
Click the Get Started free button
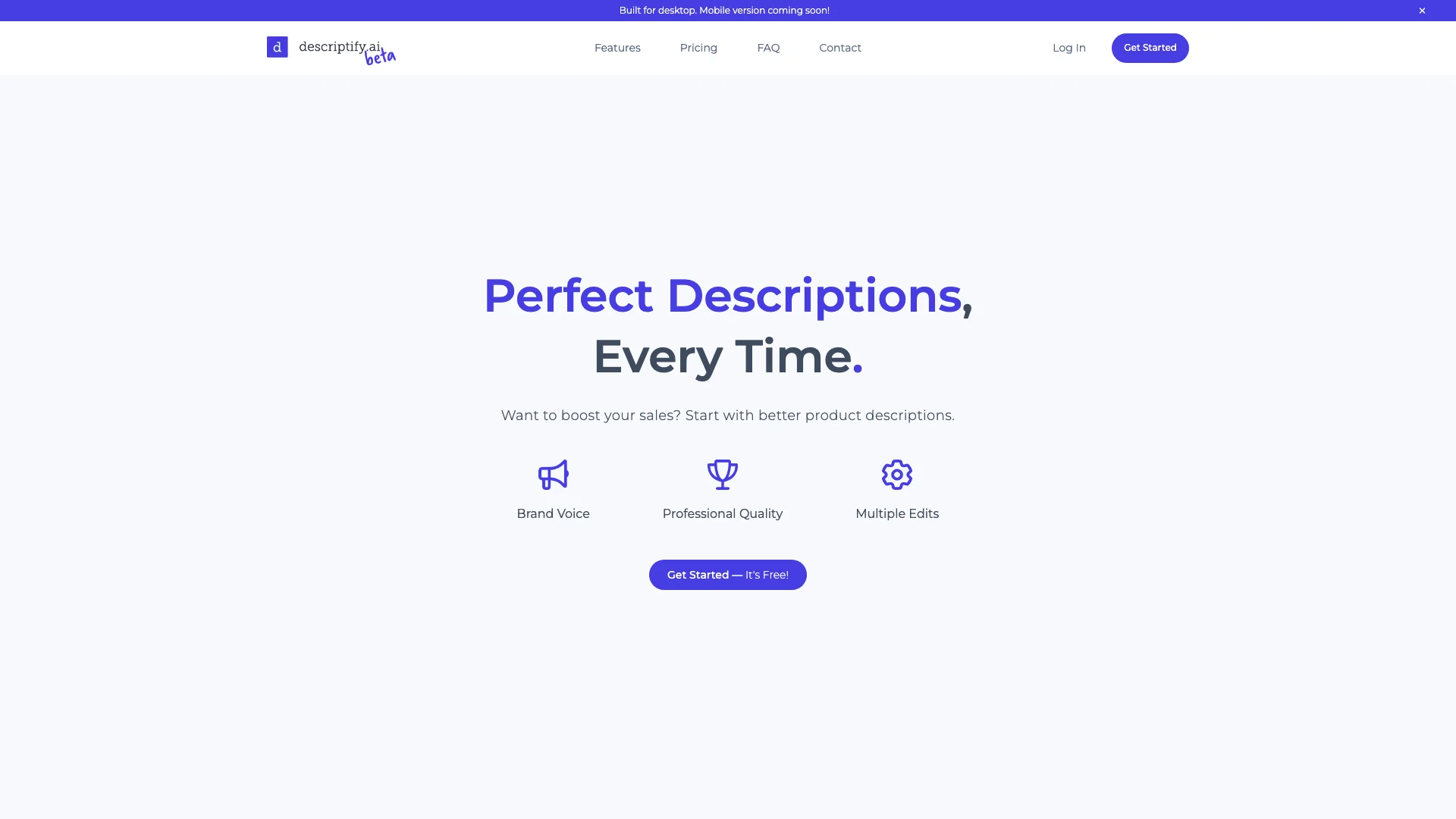tap(728, 574)
